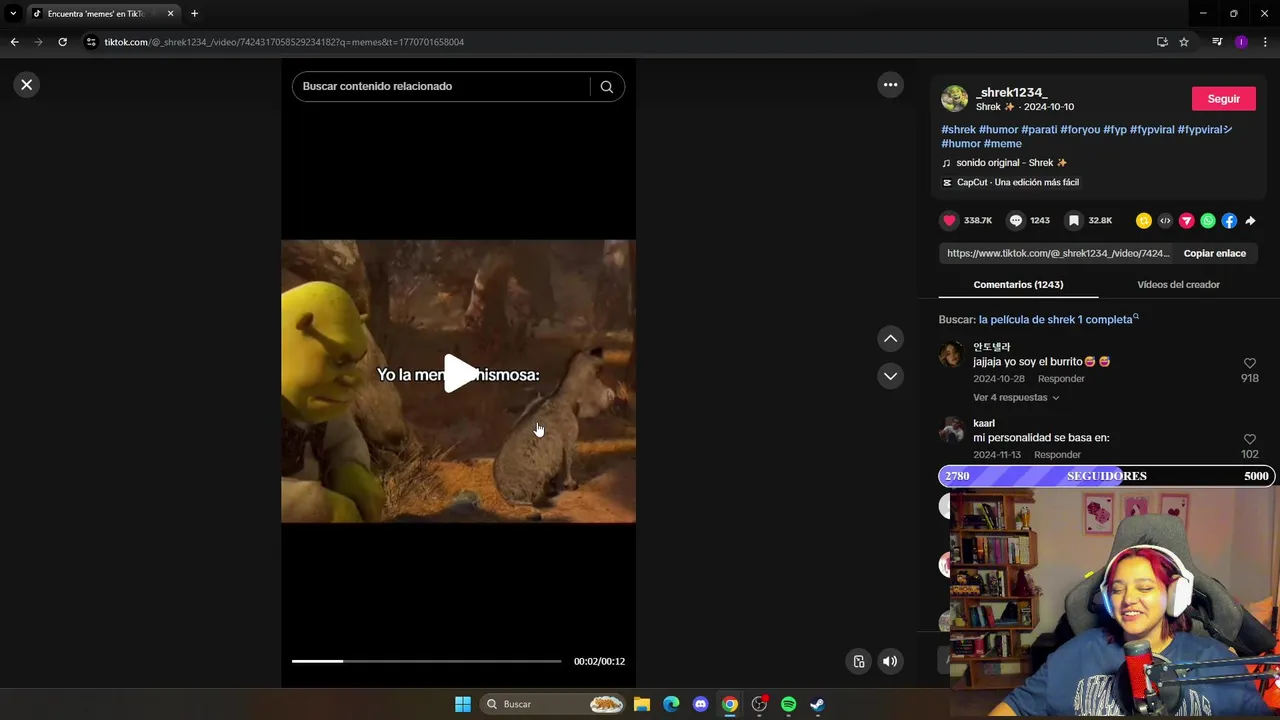The height and width of the screenshot is (720, 1280).
Task: Open Steam from the taskbar
Action: pos(817,704)
